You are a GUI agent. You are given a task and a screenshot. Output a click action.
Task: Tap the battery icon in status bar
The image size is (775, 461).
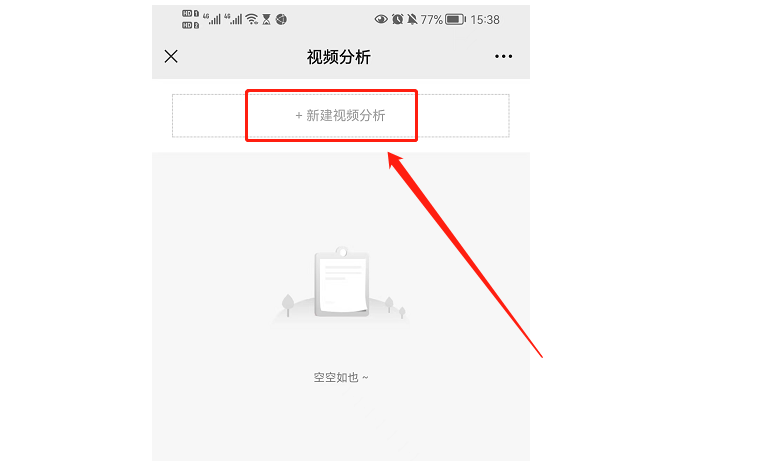point(455,19)
